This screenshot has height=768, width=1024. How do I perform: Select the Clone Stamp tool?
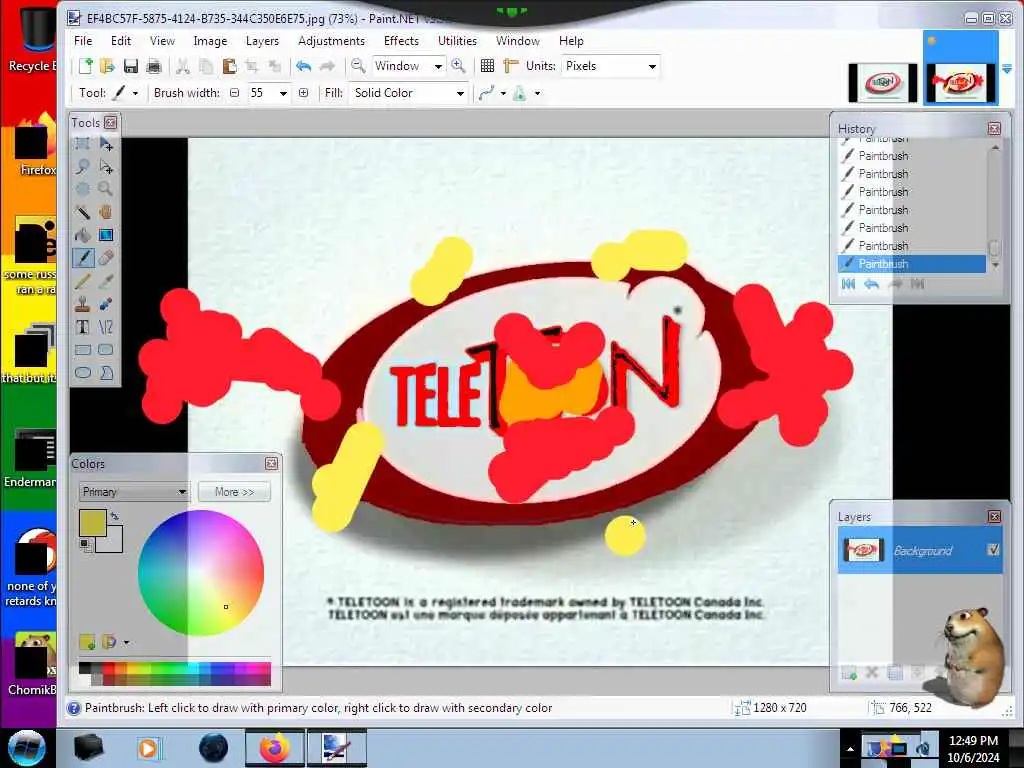click(83, 304)
